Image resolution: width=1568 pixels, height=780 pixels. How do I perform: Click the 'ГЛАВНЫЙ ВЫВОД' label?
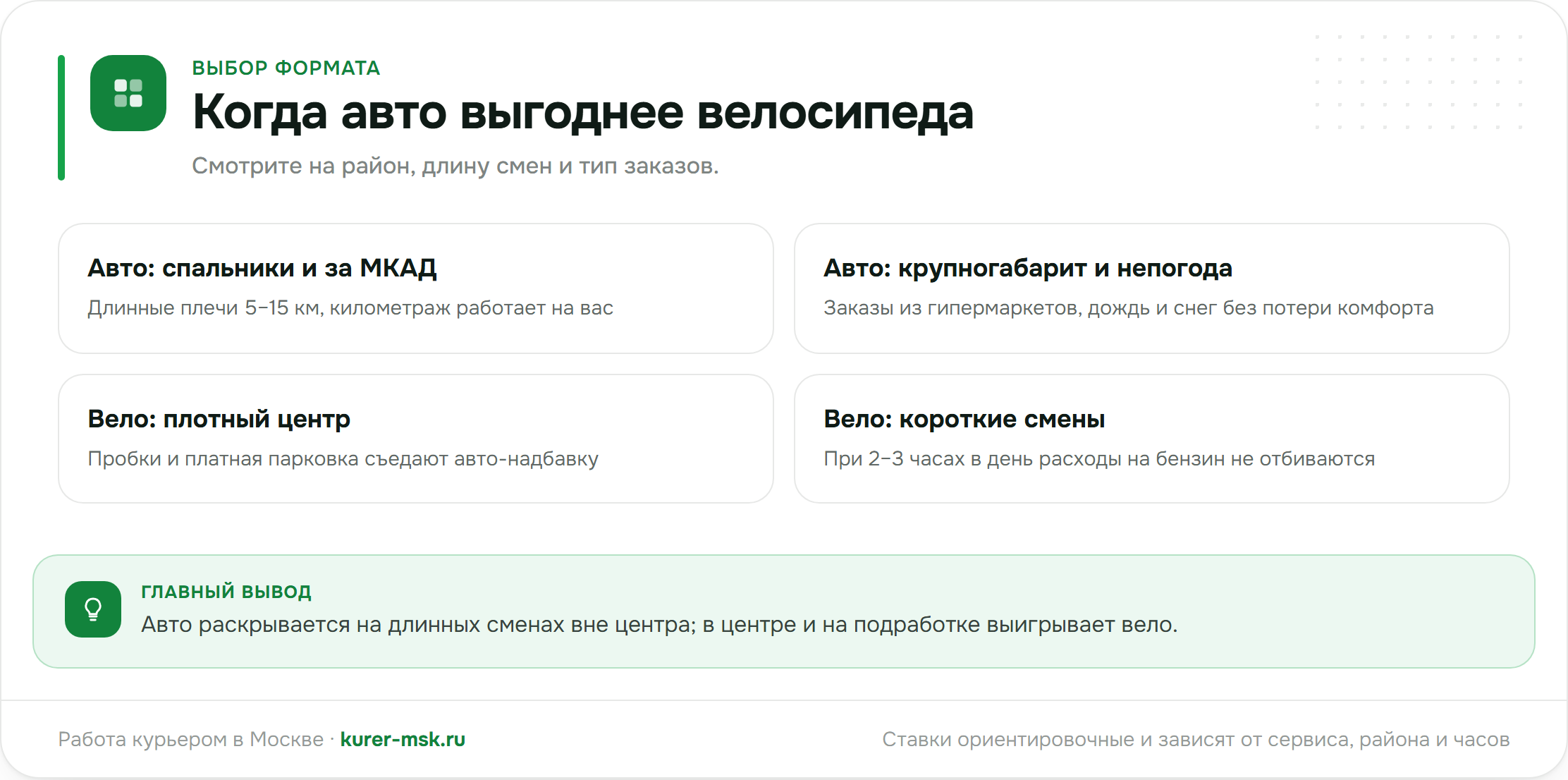(226, 592)
